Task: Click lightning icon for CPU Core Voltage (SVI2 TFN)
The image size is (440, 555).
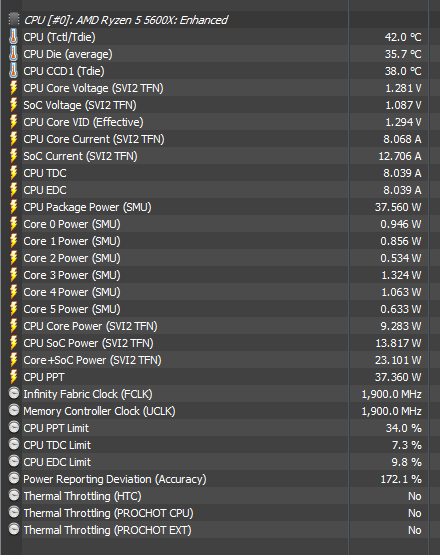Action: point(13,88)
